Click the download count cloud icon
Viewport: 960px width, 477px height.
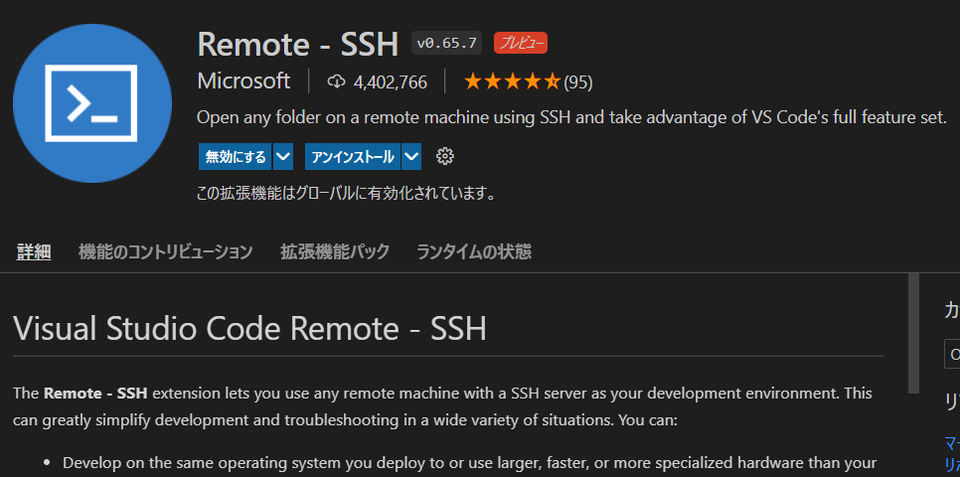[x=336, y=81]
